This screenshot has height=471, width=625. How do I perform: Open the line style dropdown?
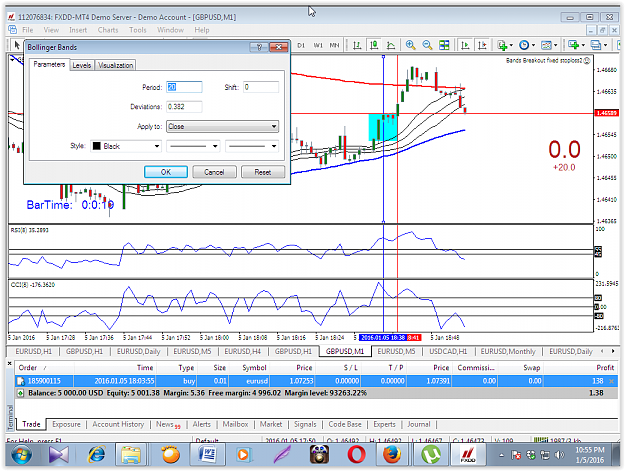coord(193,146)
